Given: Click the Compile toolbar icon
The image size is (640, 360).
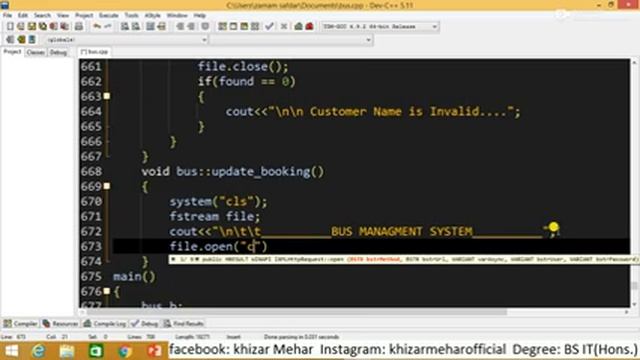Looking at the screenshot, I should 222,27.
